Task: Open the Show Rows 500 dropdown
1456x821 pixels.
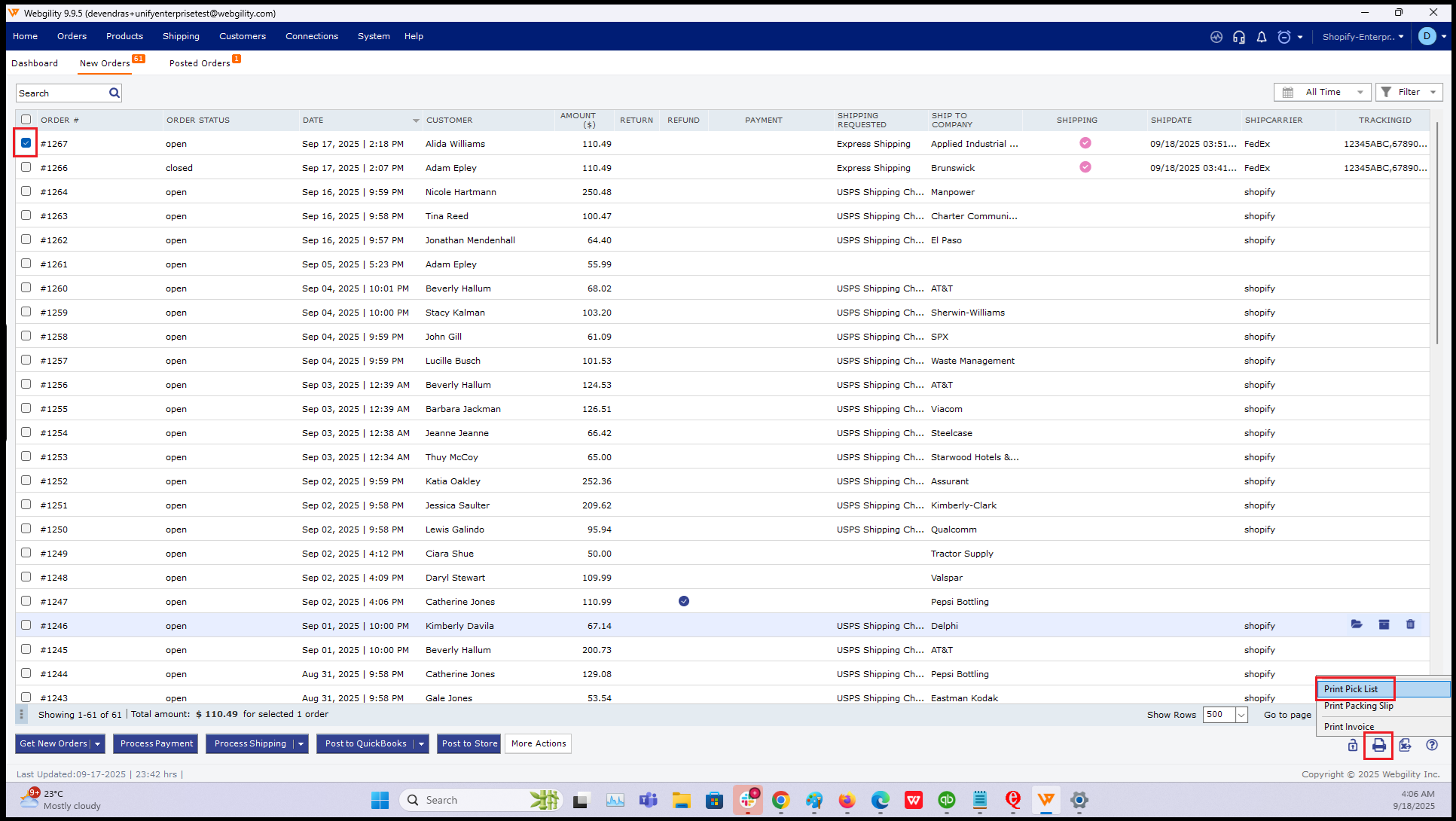Action: [1241, 715]
